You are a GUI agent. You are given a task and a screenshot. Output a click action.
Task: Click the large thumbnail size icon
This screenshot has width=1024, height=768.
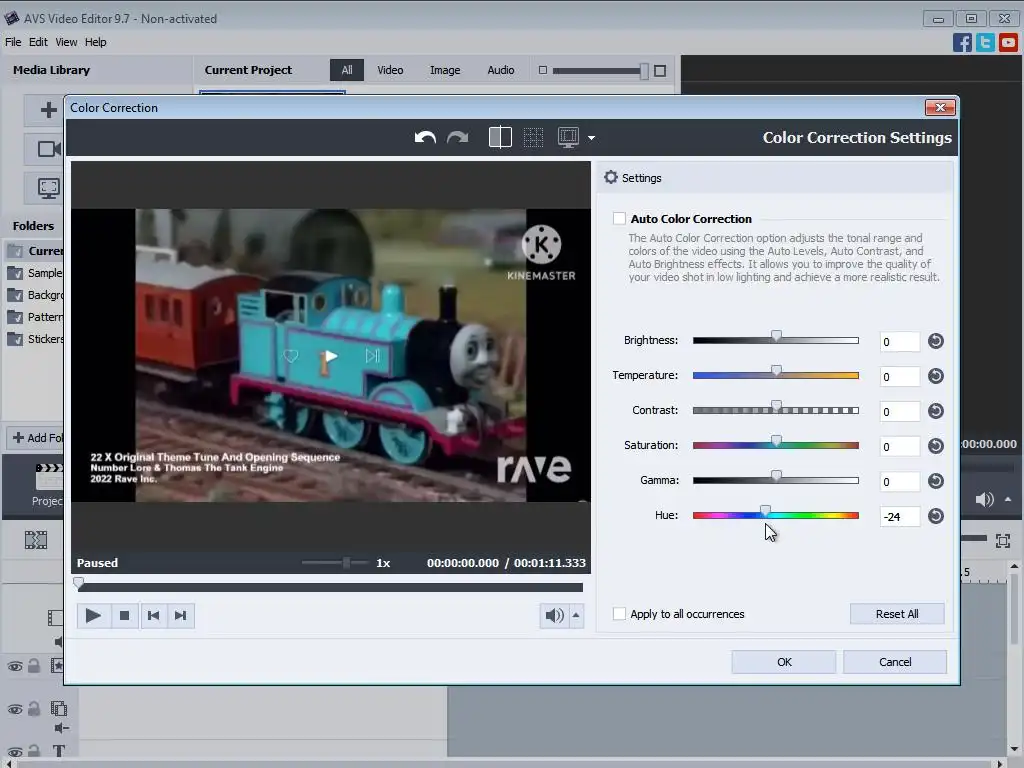coord(660,71)
